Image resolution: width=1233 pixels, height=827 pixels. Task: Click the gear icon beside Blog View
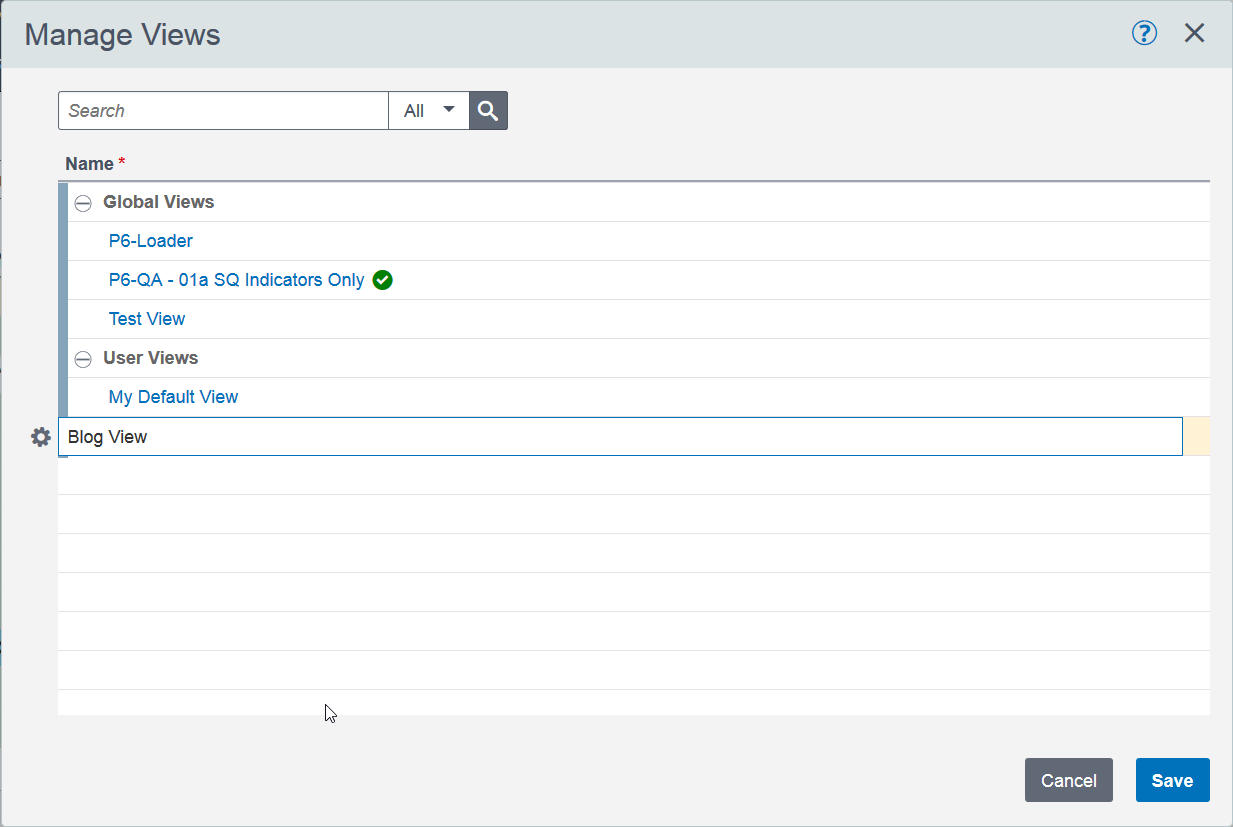click(x=41, y=437)
